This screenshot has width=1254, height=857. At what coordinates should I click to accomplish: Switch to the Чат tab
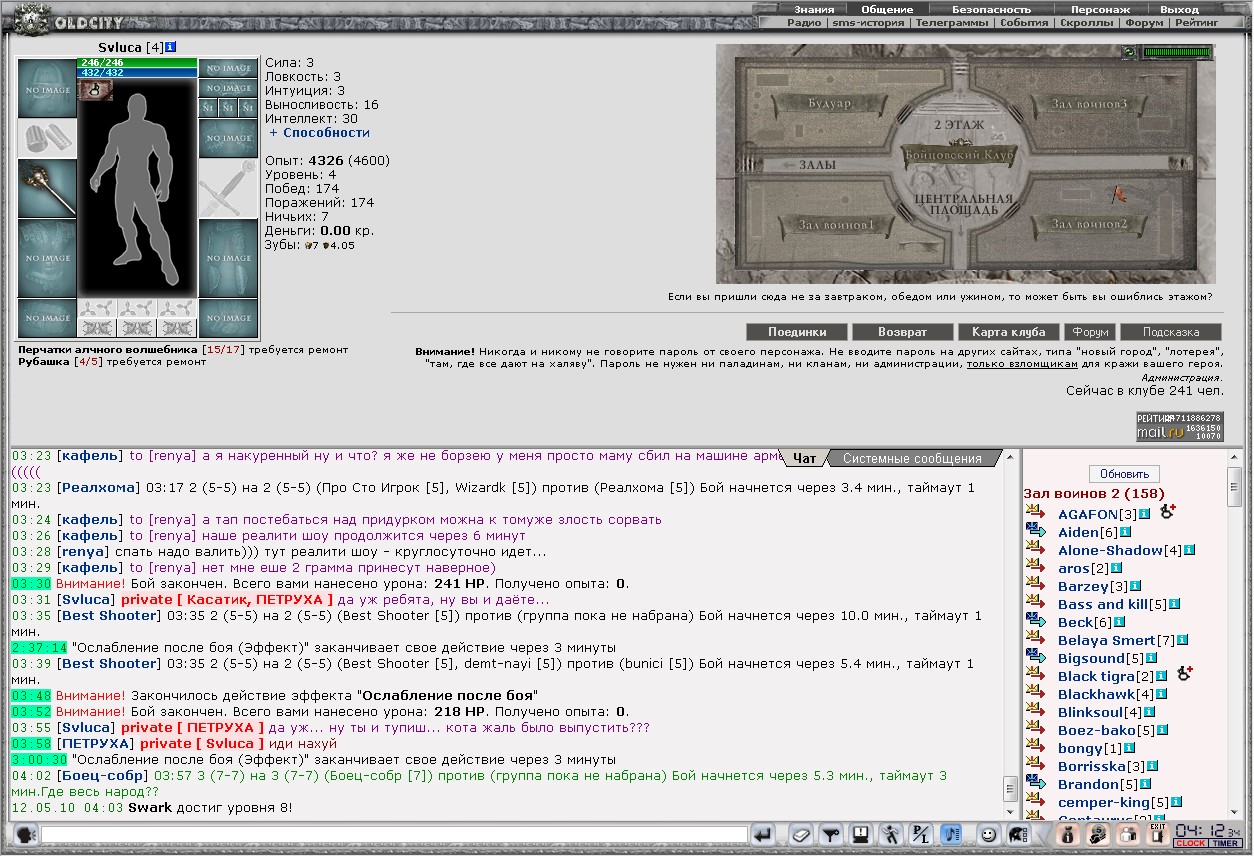(805, 459)
